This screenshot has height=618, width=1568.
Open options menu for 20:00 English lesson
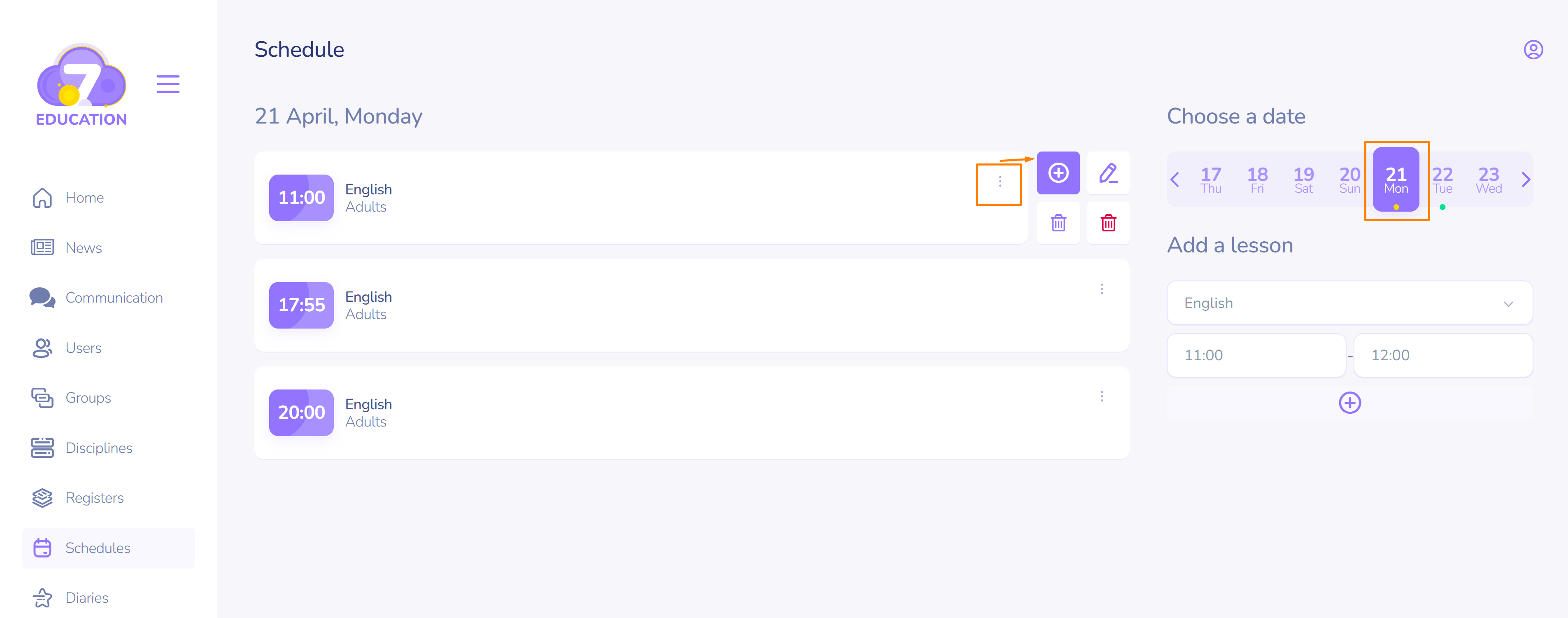[x=1101, y=396]
